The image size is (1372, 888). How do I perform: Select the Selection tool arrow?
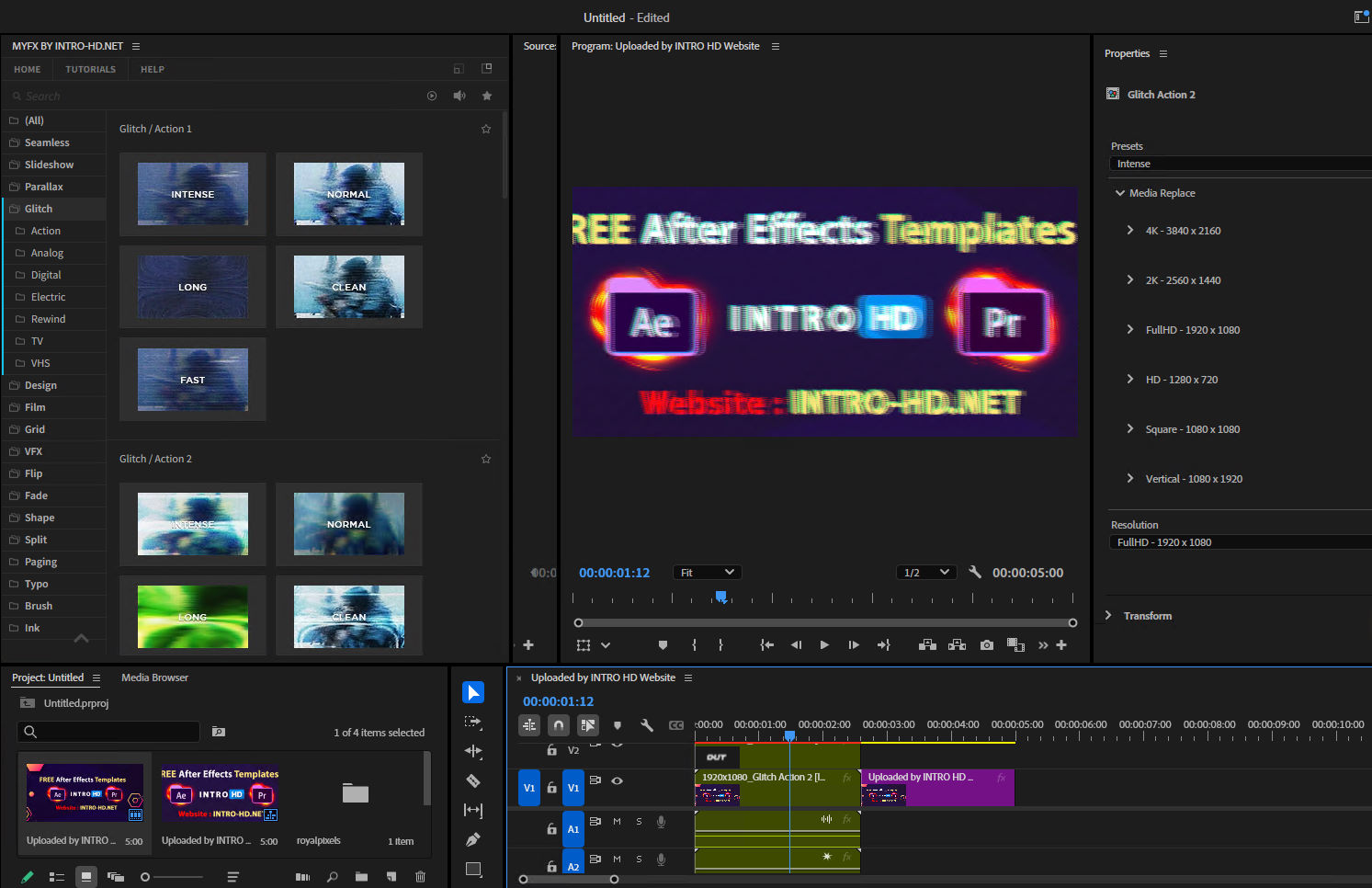473,692
